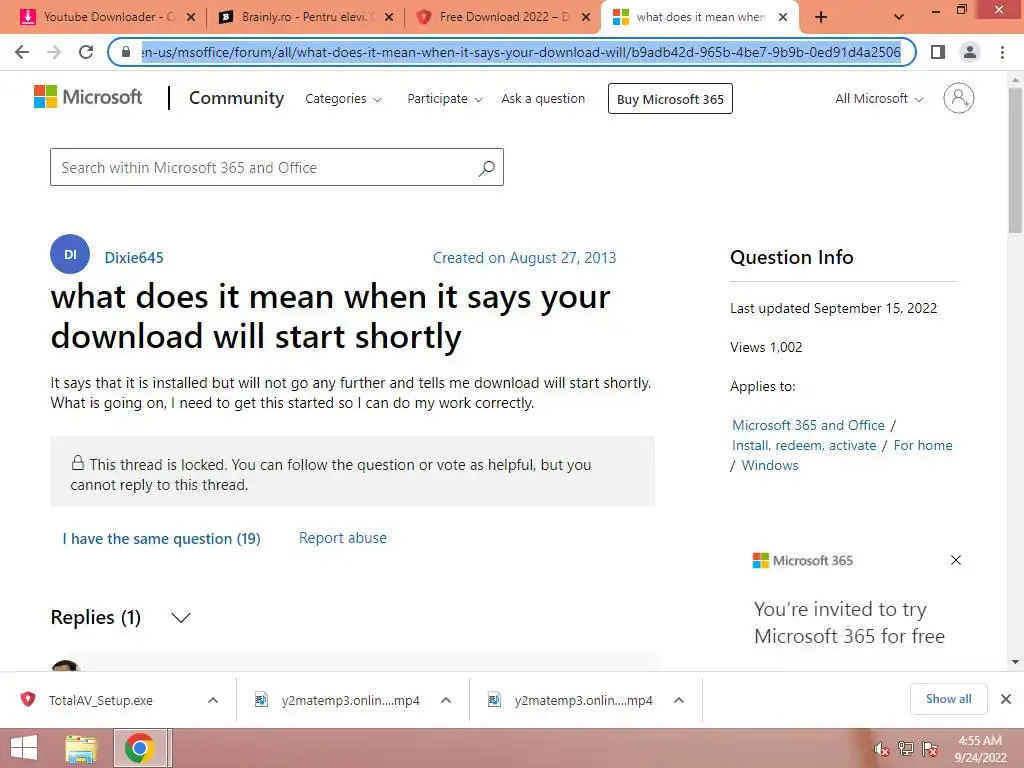Click the Microsoft logo
The width and height of the screenshot is (1024, 768).
[x=88, y=97]
